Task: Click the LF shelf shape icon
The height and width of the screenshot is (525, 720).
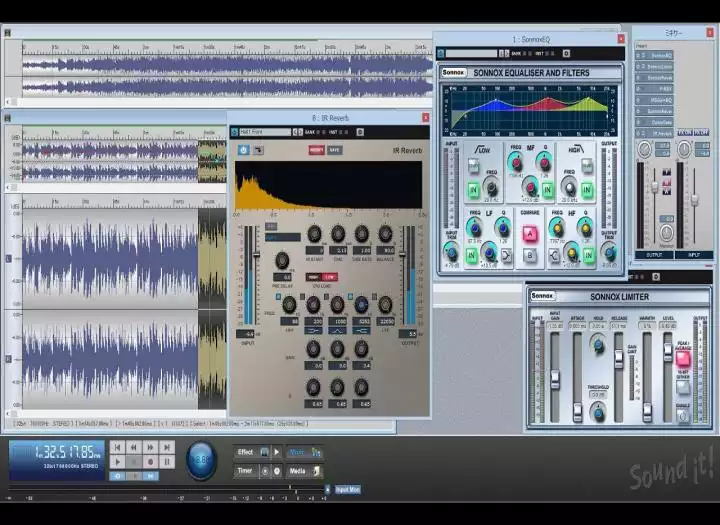Action: click(x=506, y=255)
